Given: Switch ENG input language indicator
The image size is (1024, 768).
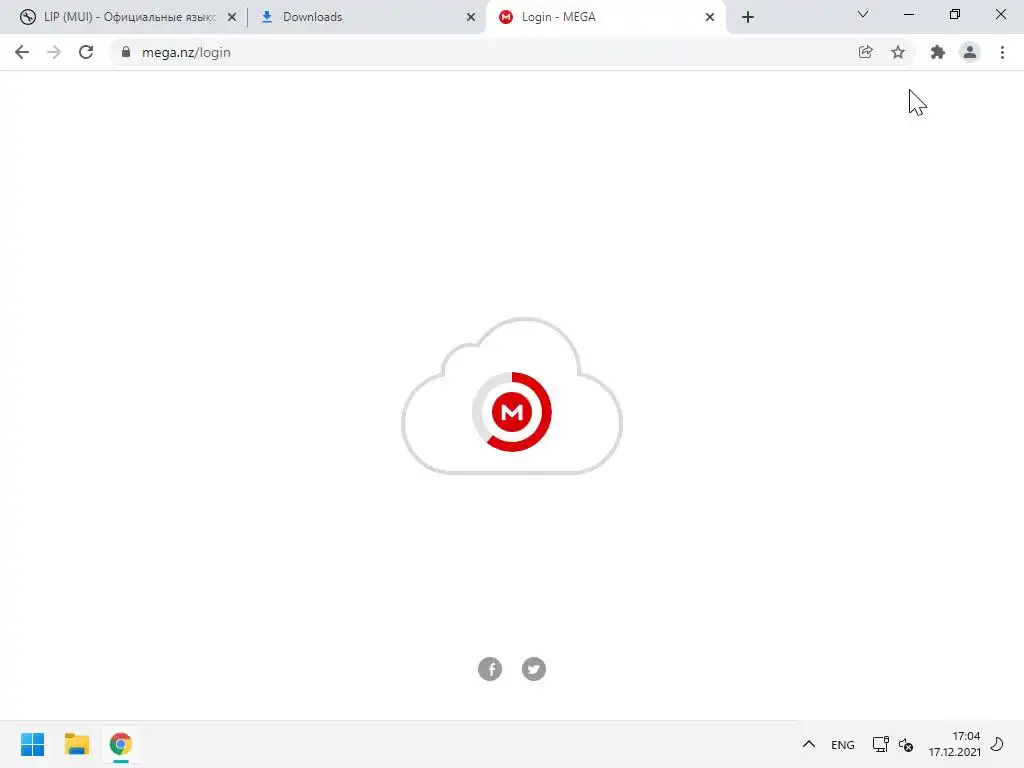Looking at the screenshot, I should tap(842, 744).
